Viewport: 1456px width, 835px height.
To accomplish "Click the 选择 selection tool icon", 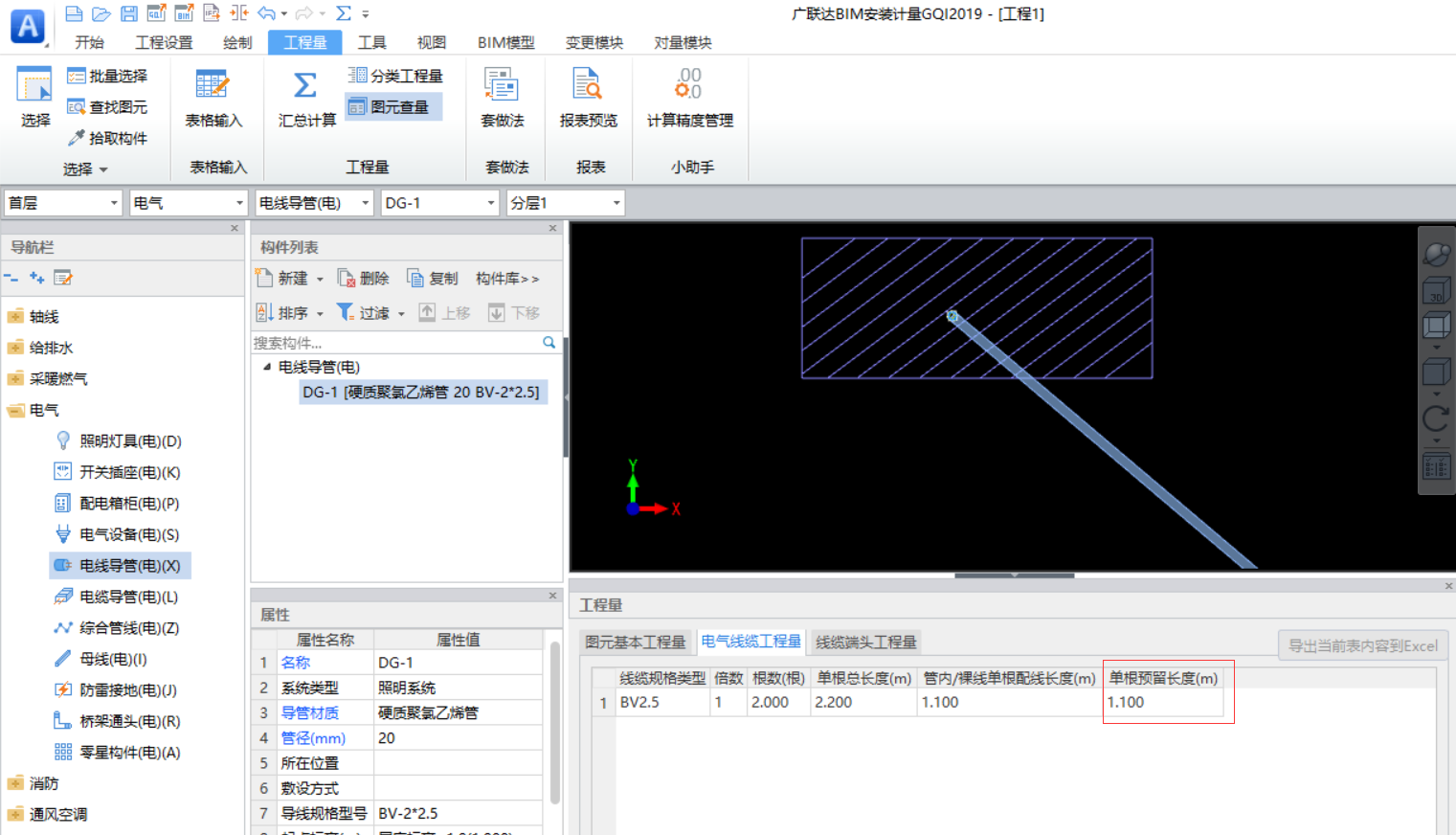I will tap(34, 85).
